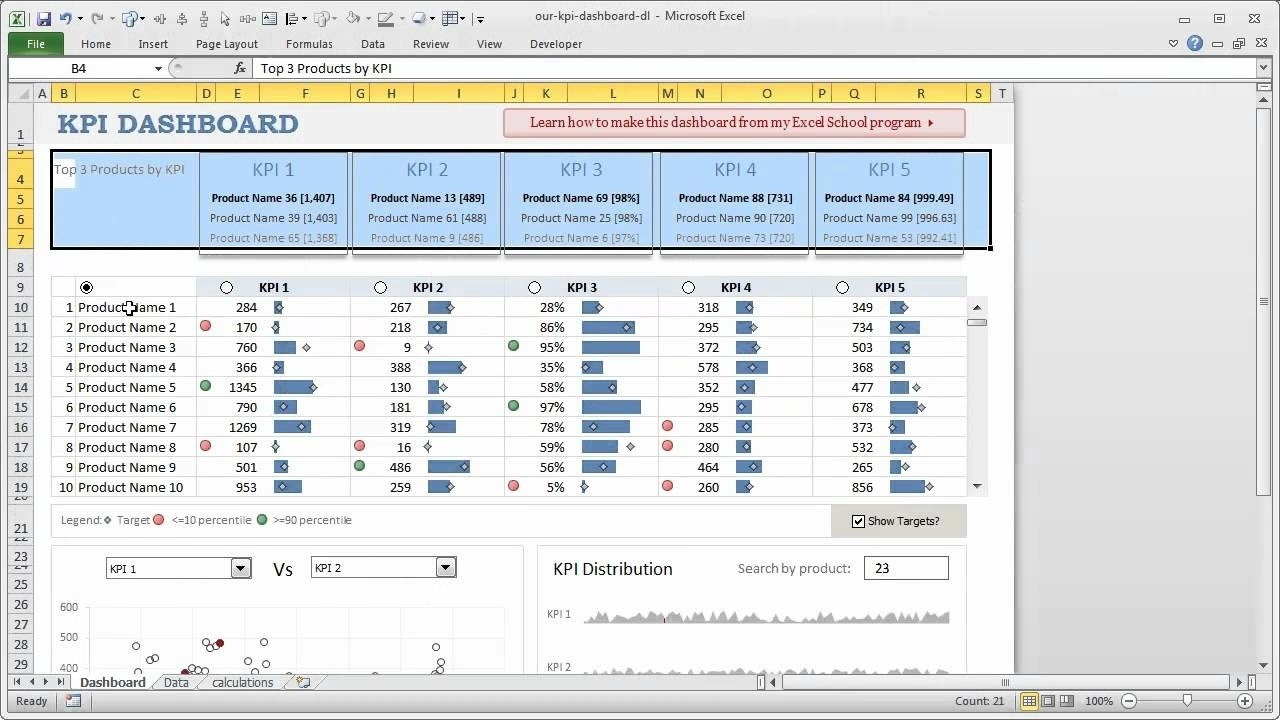Screen dimensions: 1280x720
Task: Click the table Borders icon
Action: 451,18
